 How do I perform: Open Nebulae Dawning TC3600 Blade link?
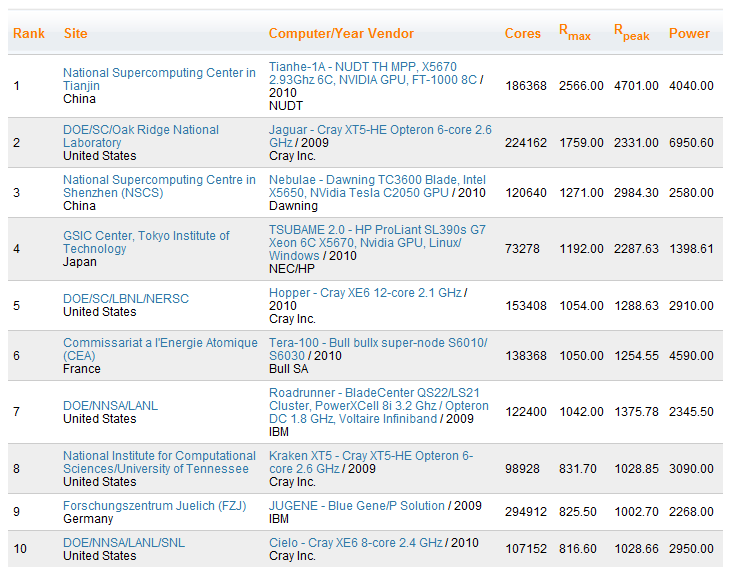pos(377,186)
